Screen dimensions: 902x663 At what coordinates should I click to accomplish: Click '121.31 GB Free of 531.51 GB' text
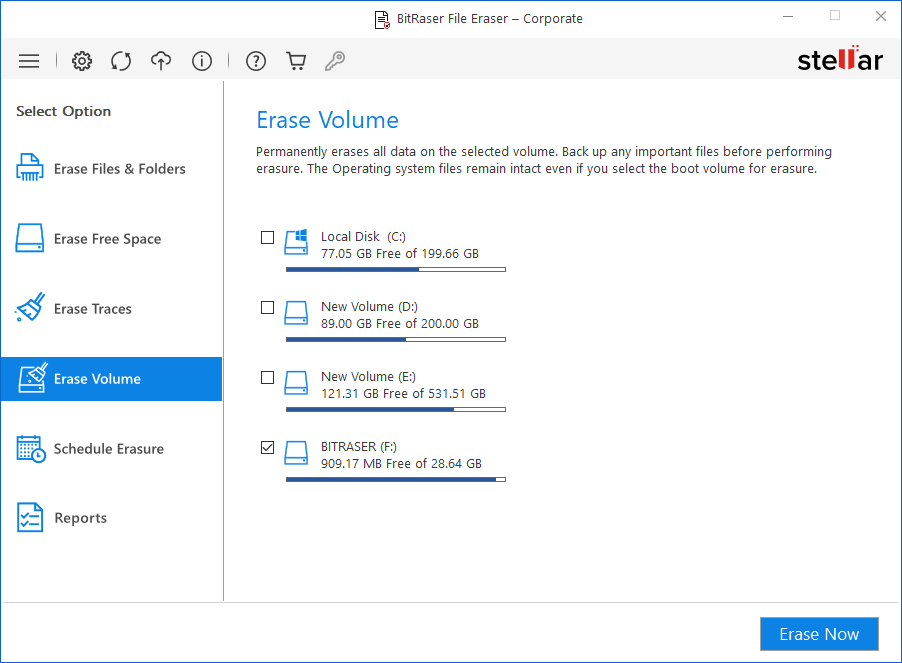point(403,394)
